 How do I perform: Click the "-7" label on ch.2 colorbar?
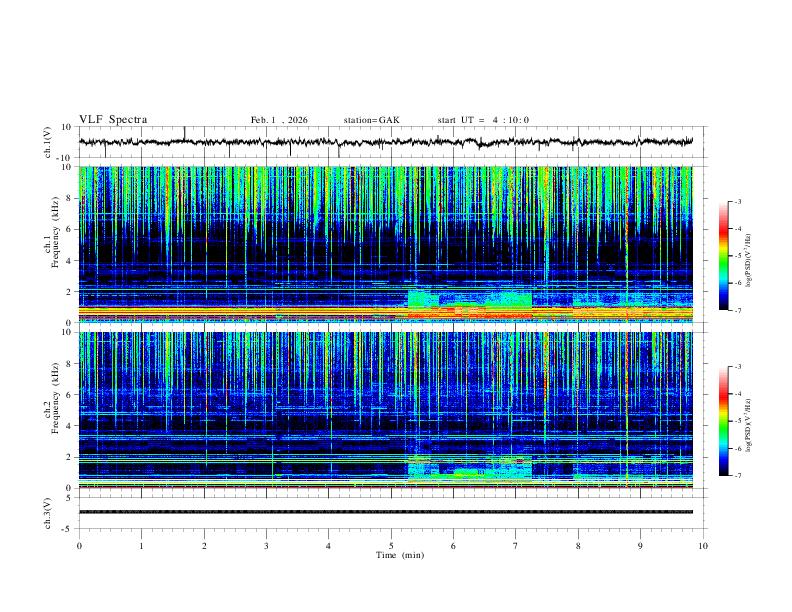tap(737, 476)
